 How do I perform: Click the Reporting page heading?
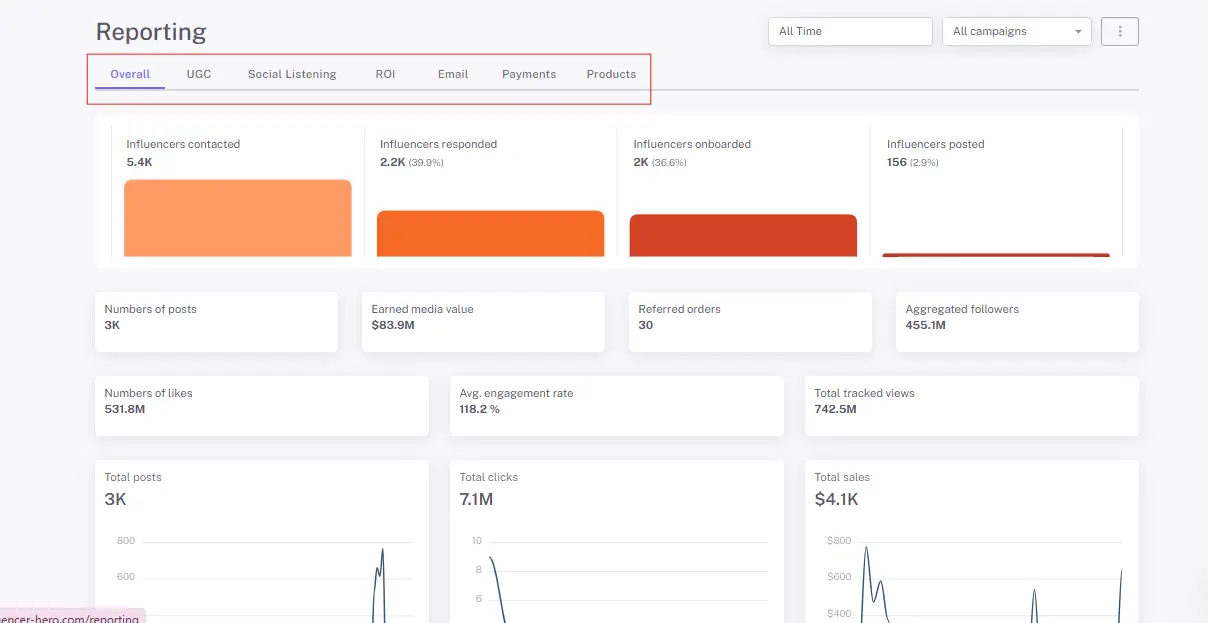151,32
